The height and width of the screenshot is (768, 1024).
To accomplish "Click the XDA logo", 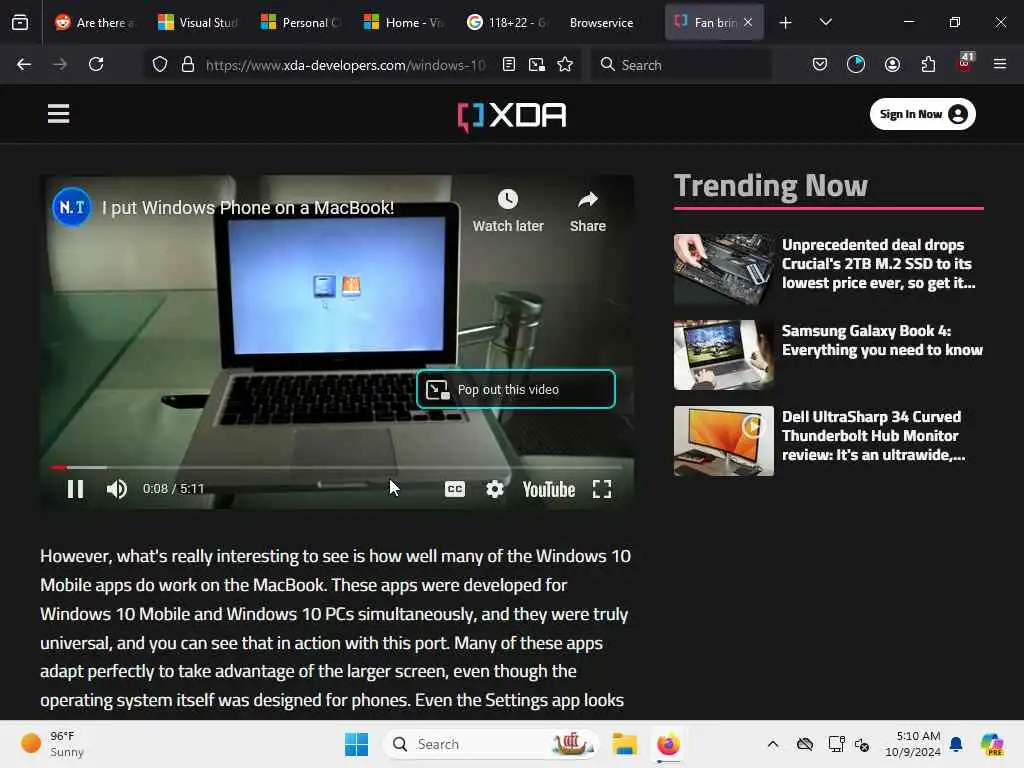I will (x=512, y=116).
